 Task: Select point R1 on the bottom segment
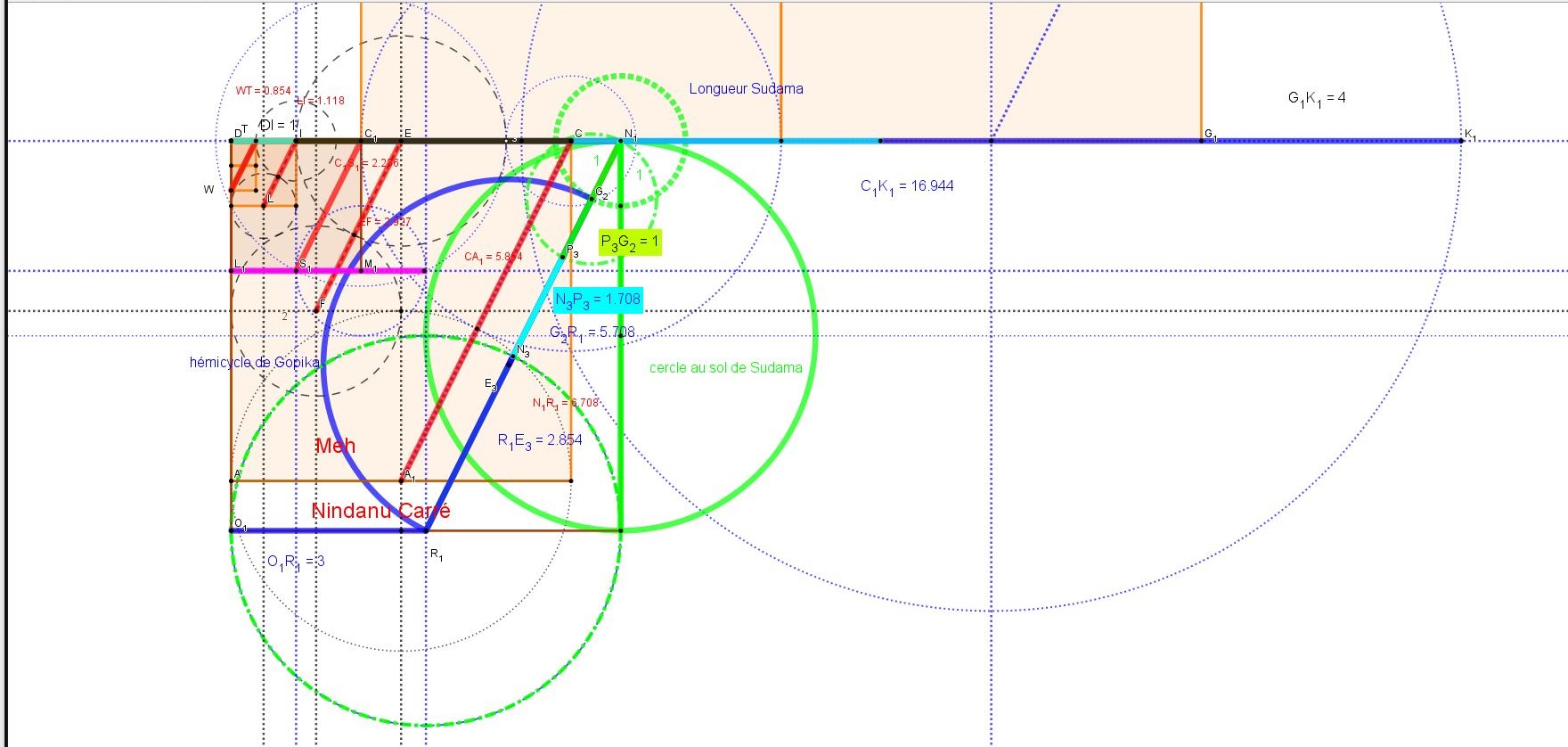(425, 531)
